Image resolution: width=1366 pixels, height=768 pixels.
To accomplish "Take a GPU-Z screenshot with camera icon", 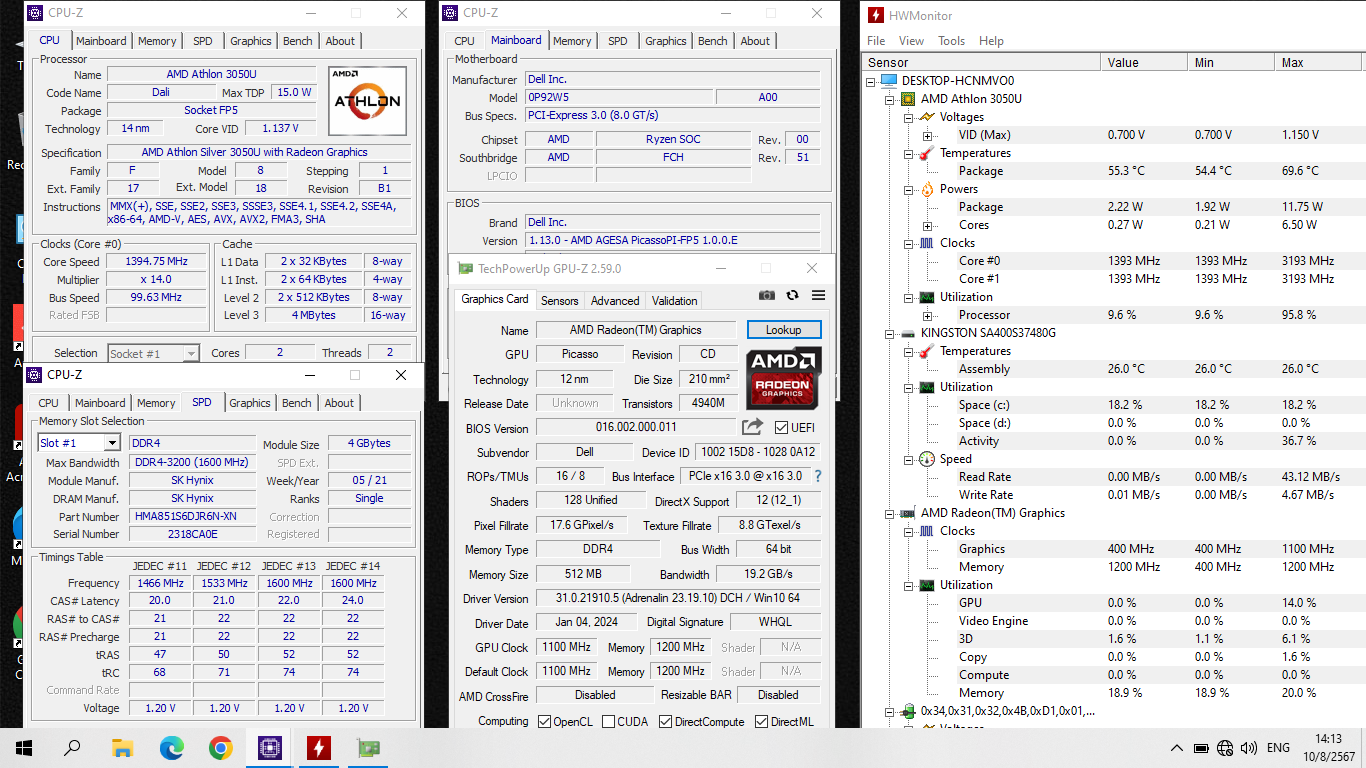I will coord(767,295).
